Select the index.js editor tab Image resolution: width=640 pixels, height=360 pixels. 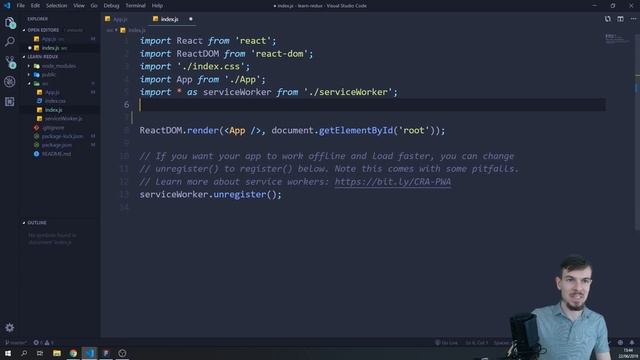click(171, 19)
